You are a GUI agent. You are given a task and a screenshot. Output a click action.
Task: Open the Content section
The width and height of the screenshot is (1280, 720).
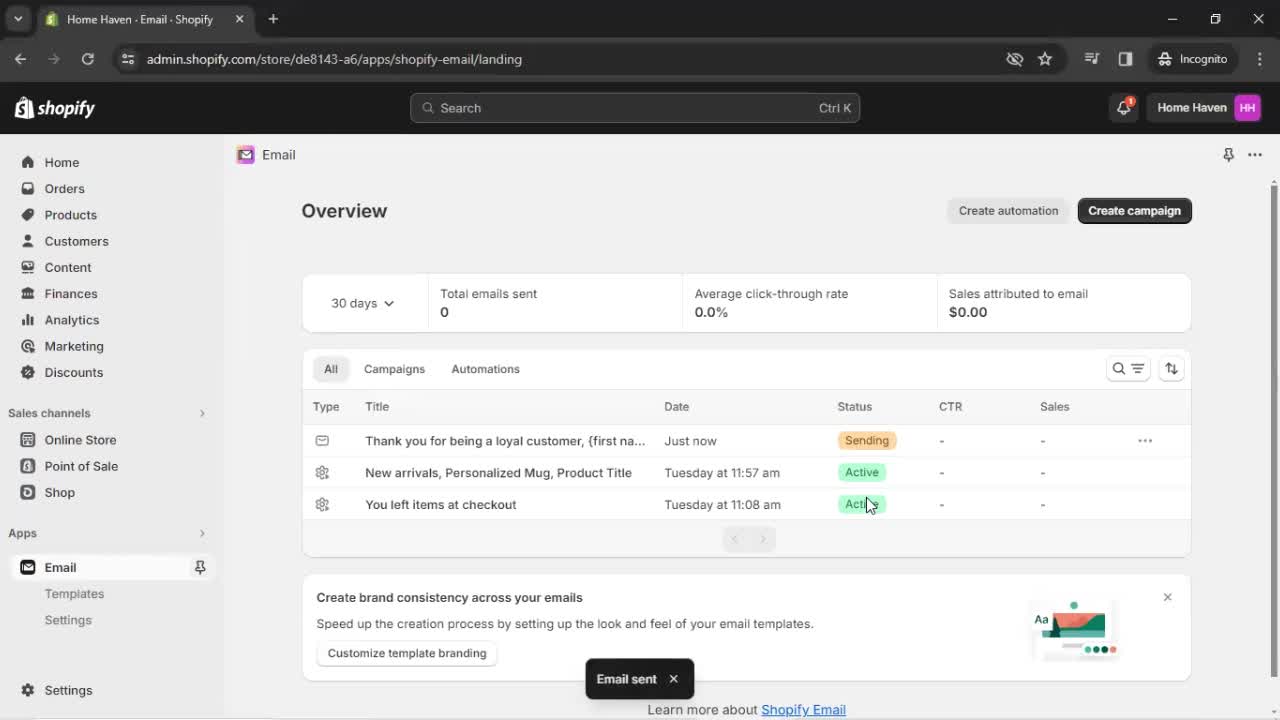[x=67, y=267]
